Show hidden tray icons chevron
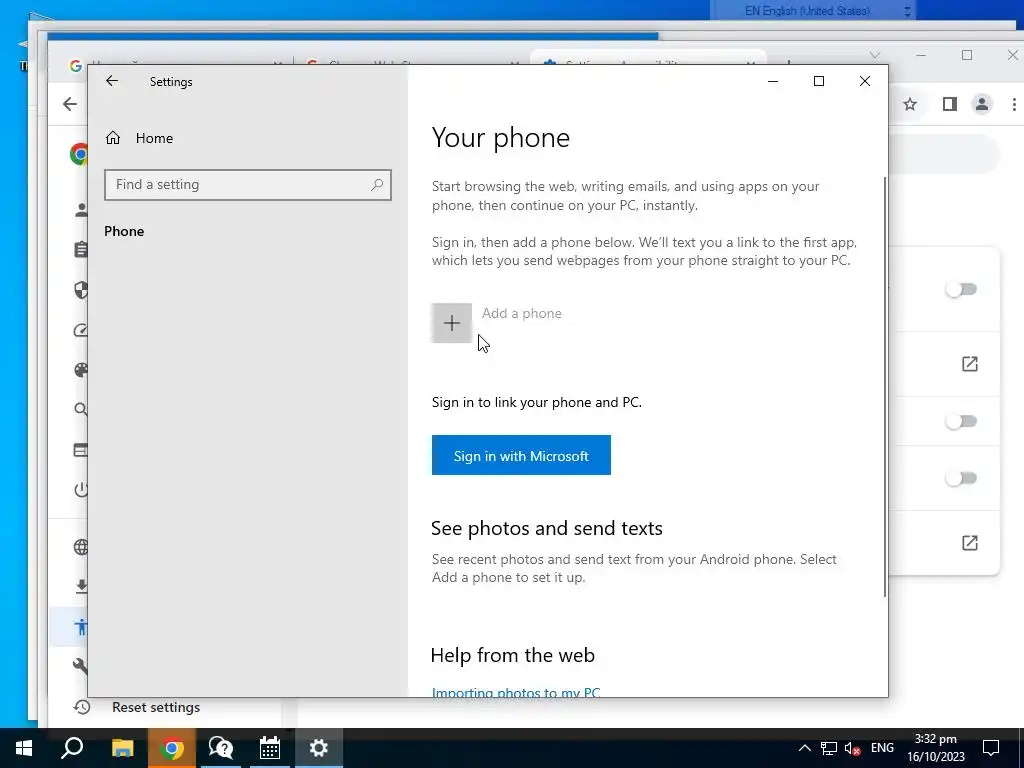This screenshot has width=1024, height=768. click(x=805, y=748)
